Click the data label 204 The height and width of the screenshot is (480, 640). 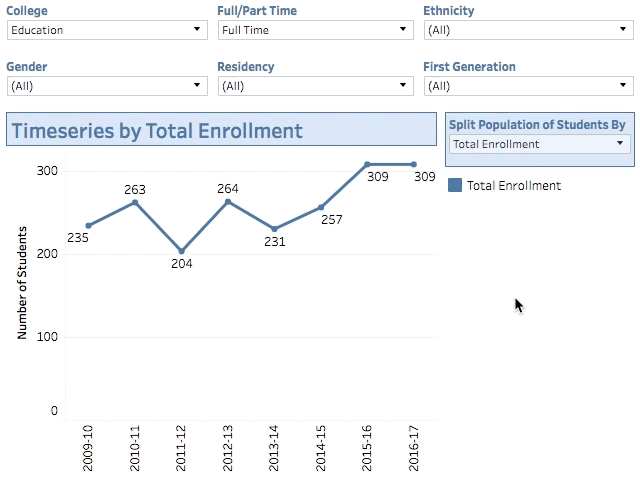coord(182,264)
